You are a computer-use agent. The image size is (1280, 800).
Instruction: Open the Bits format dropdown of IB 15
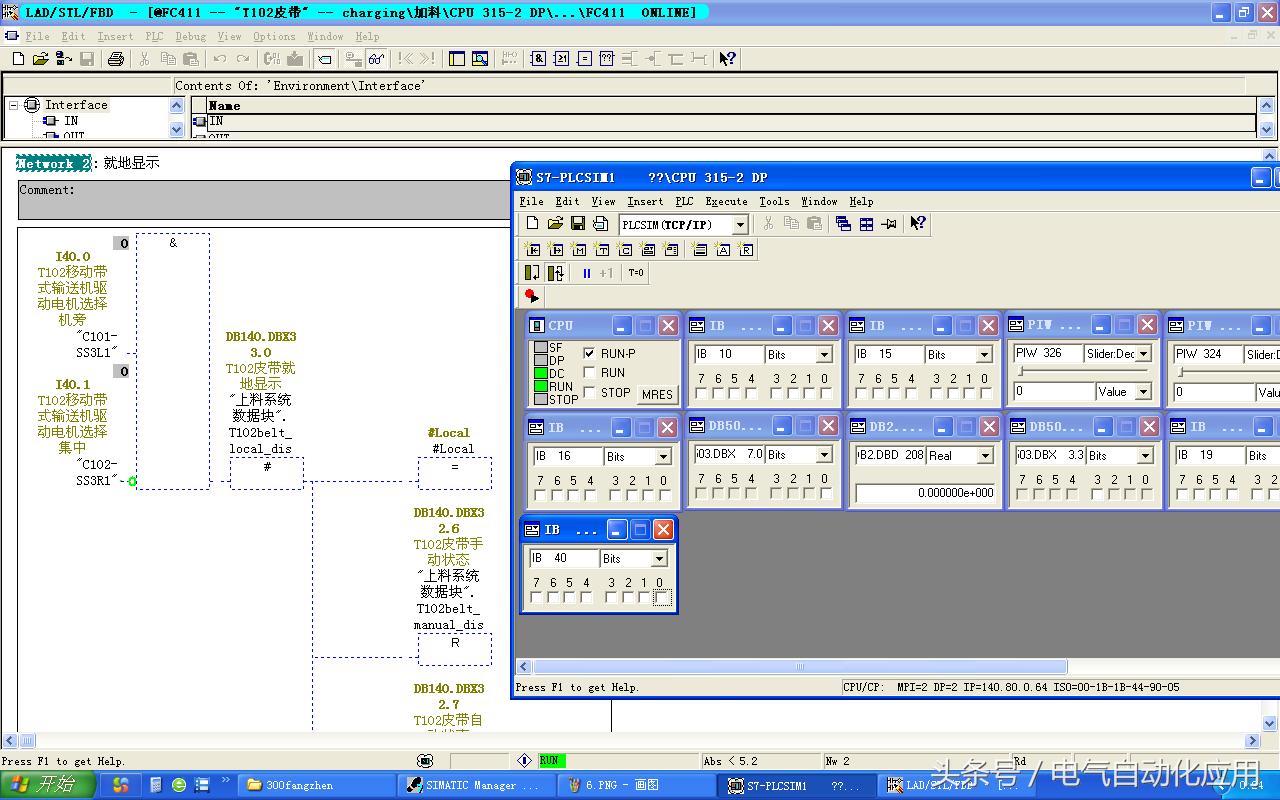point(984,353)
